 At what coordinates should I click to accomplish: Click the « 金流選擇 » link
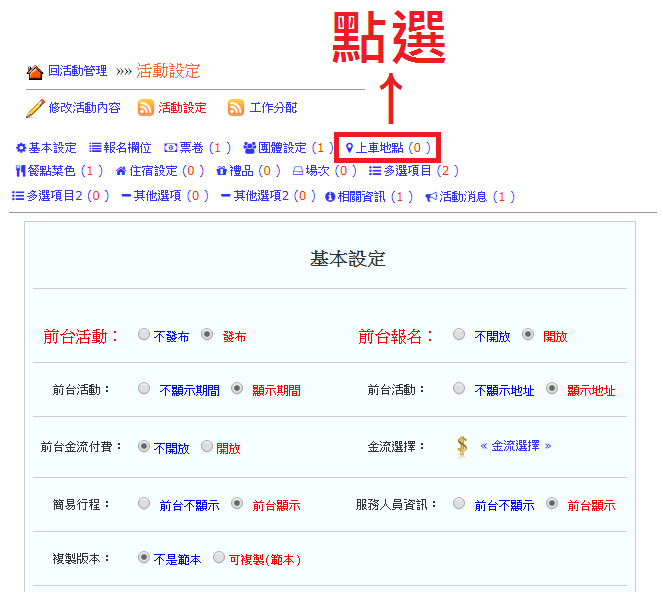515,446
